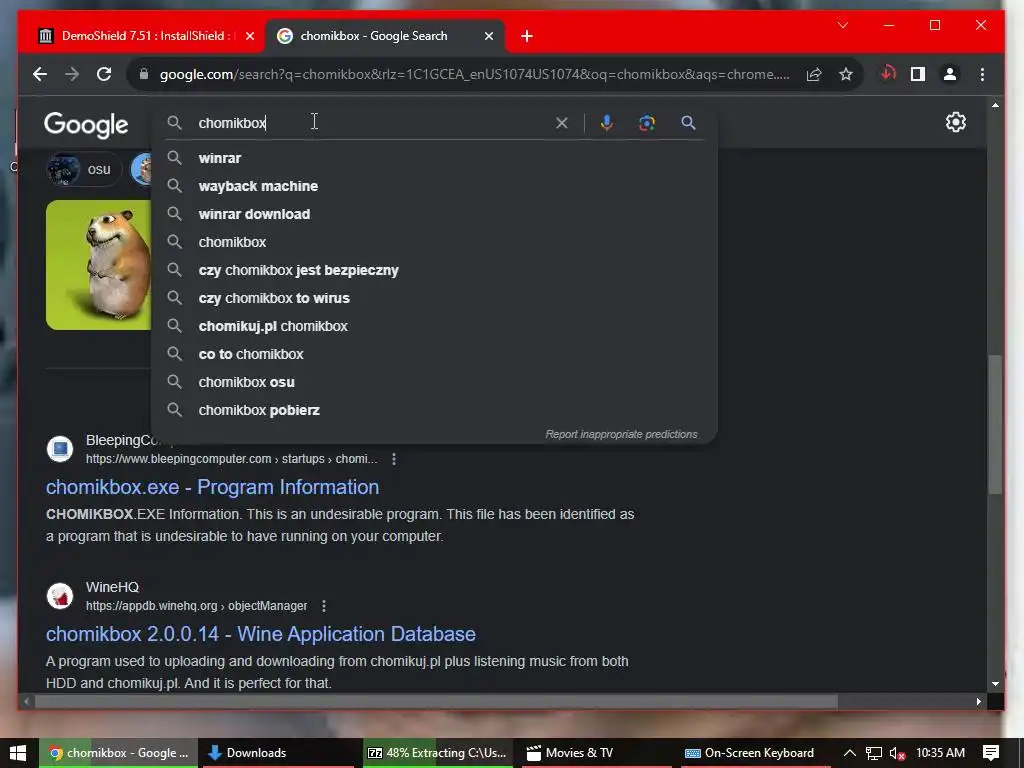The width and height of the screenshot is (1024, 768).
Task: Select the chomikbox Google Search tab
Action: click(x=385, y=37)
